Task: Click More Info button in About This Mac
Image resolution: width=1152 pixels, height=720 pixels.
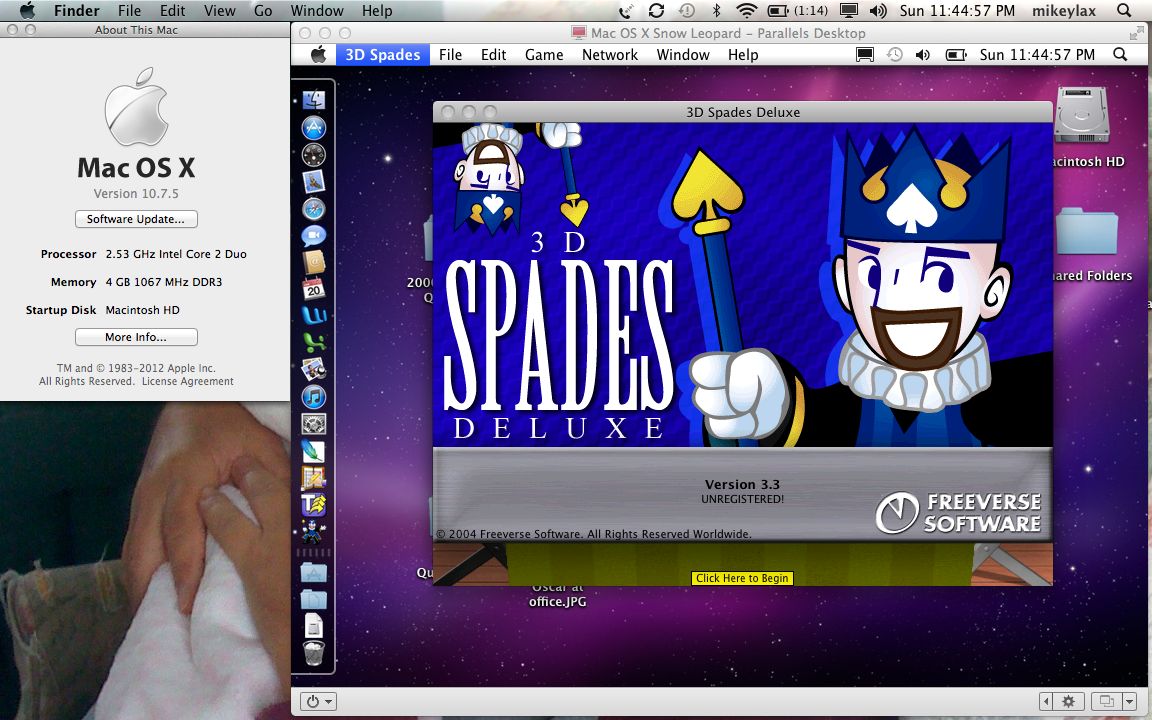Action: (136, 337)
